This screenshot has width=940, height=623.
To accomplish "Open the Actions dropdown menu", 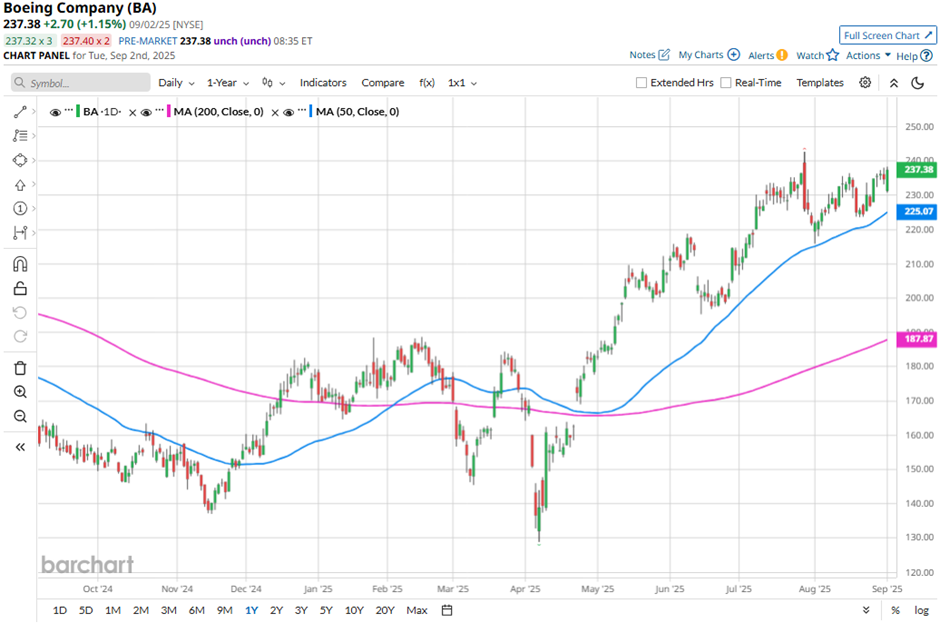I will pyautogui.click(x=868, y=55).
